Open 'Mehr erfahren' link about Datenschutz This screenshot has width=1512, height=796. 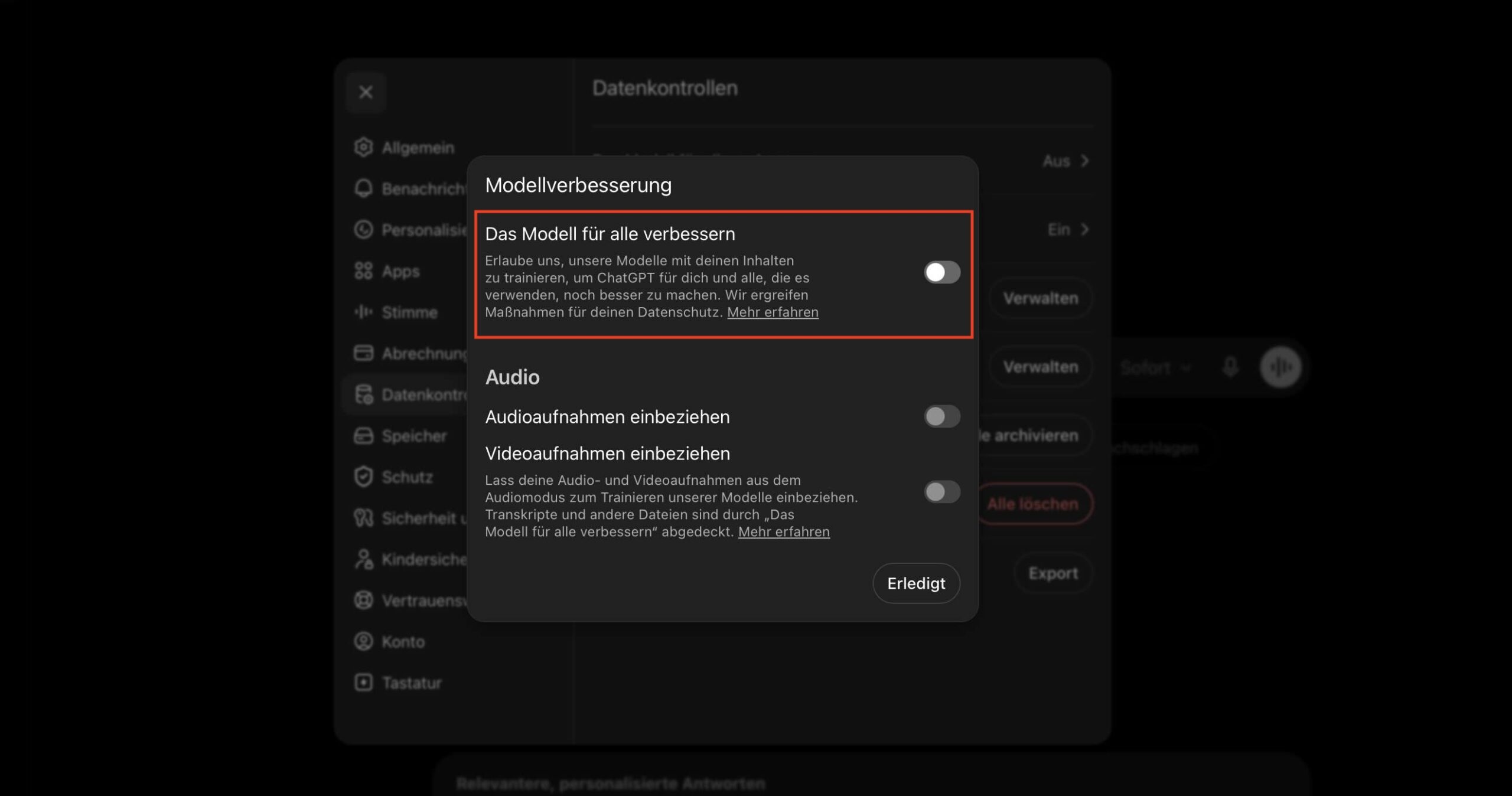click(x=773, y=312)
